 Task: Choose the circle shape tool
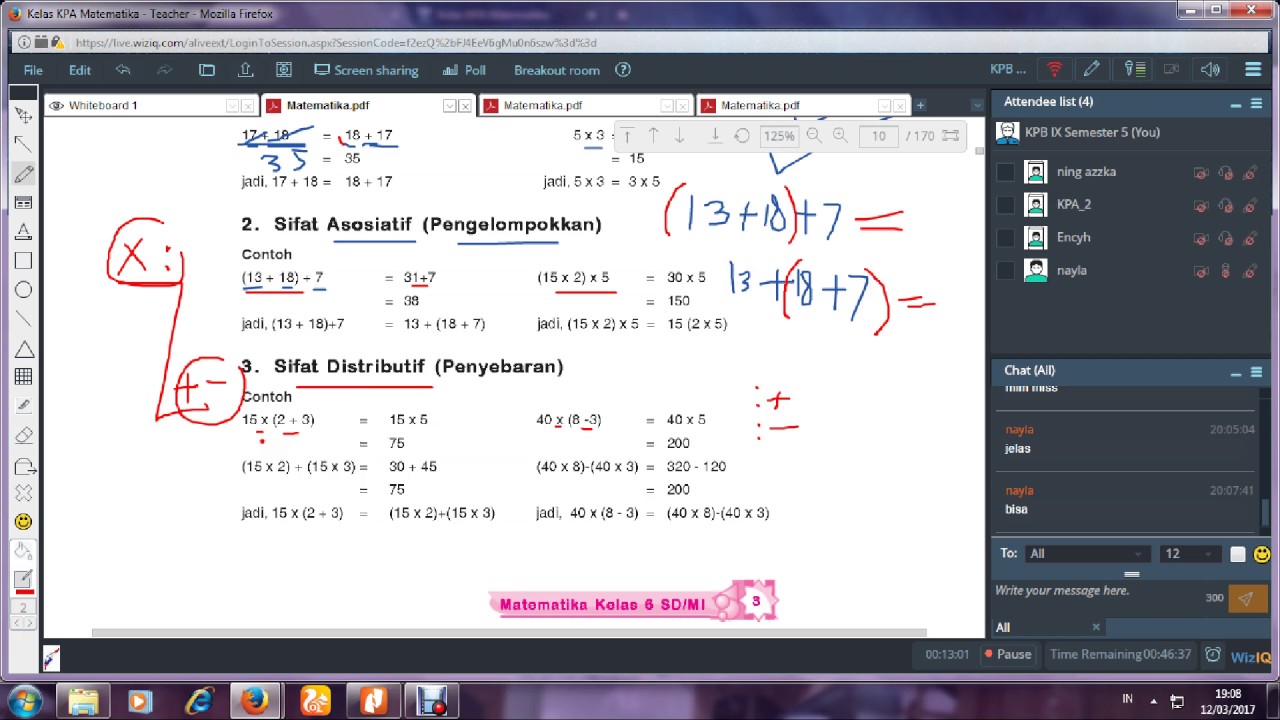tap(23, 289)
